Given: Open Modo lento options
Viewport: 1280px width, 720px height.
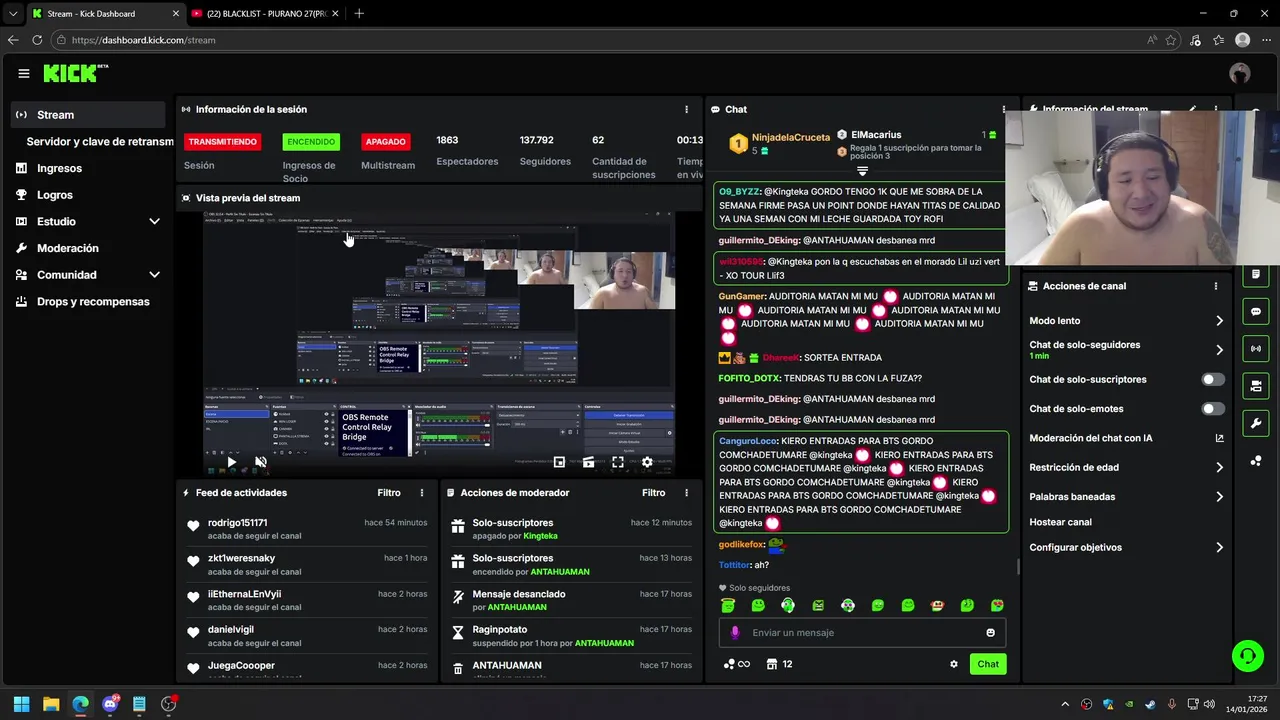Looking at the screenshot, I should pyautogui.click(x=1126, y=321).
